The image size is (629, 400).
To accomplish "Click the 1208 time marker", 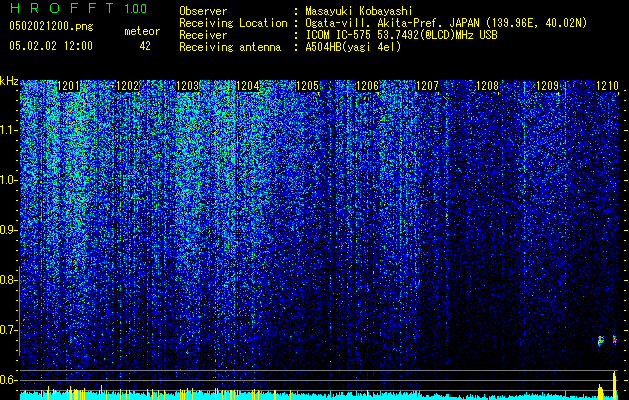I will tap(487, 86).
